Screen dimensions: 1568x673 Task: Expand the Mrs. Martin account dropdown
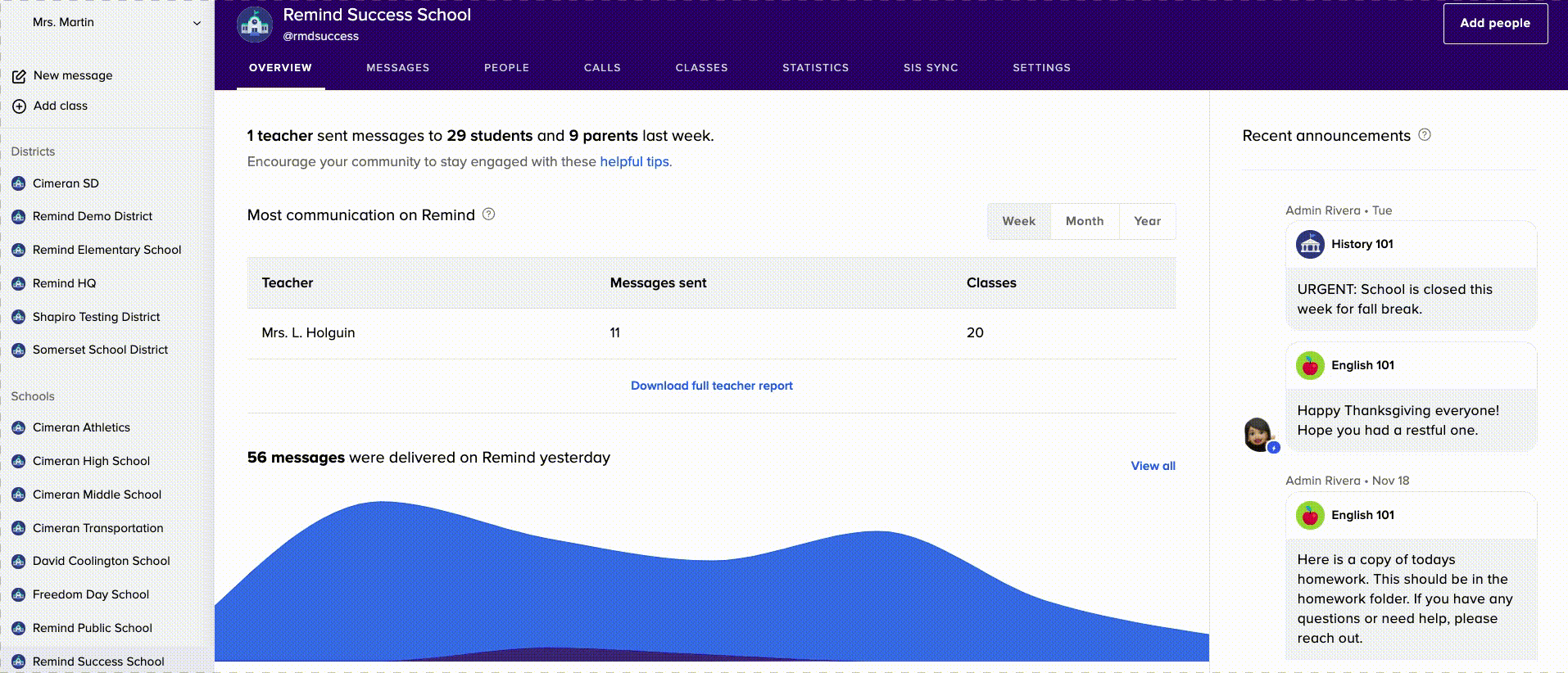(x=197, y=23)
